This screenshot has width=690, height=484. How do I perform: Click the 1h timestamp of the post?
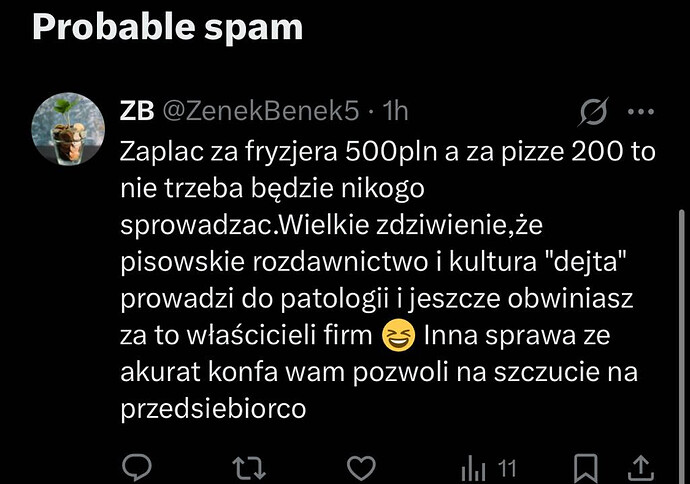pos(395,111)
